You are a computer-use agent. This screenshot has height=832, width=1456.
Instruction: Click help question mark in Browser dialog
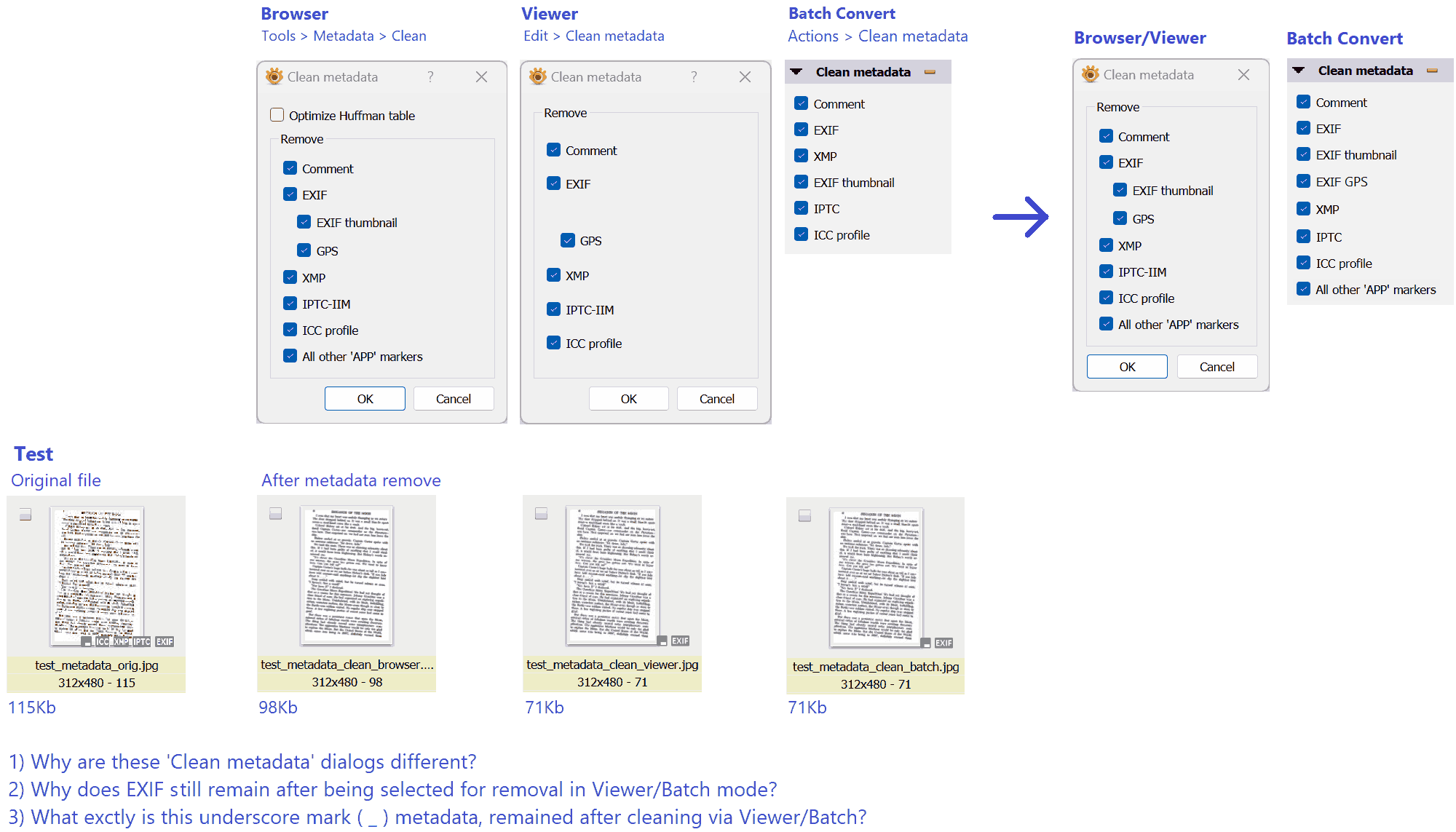click(x=430, y=76)
